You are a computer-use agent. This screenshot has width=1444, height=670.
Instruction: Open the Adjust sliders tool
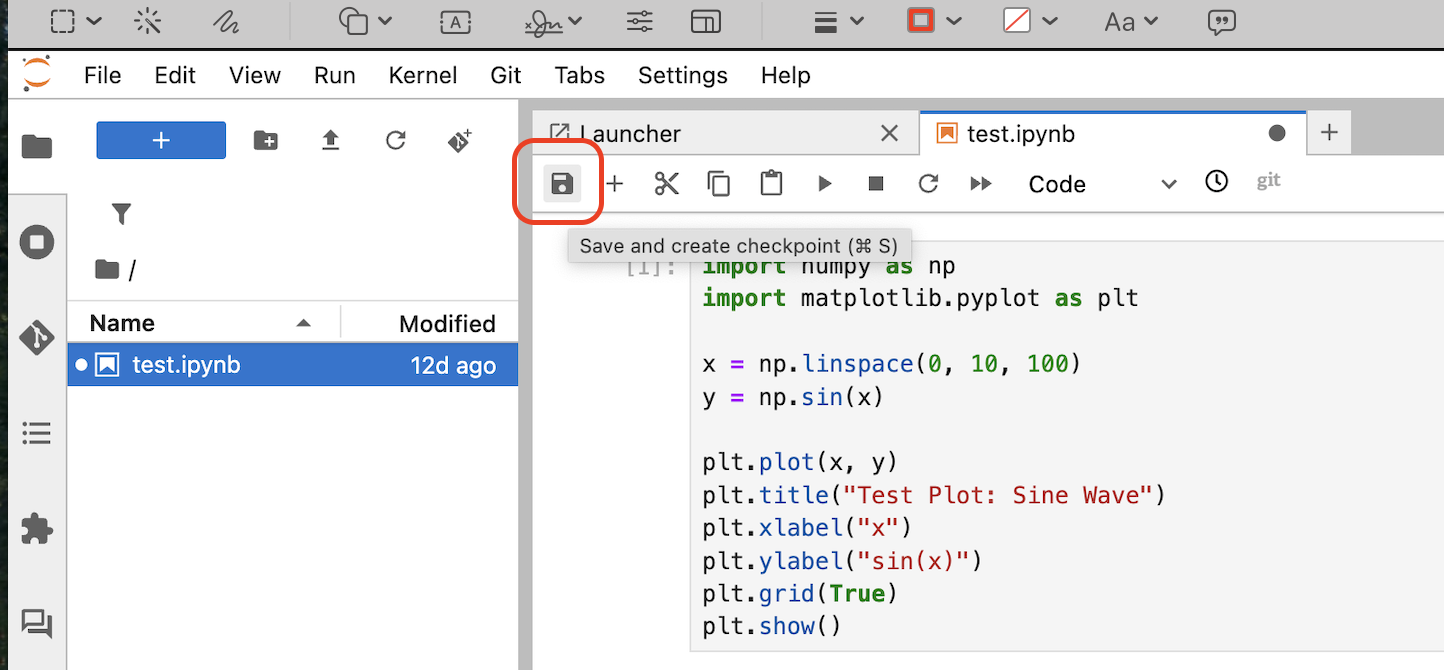[639, 21]
